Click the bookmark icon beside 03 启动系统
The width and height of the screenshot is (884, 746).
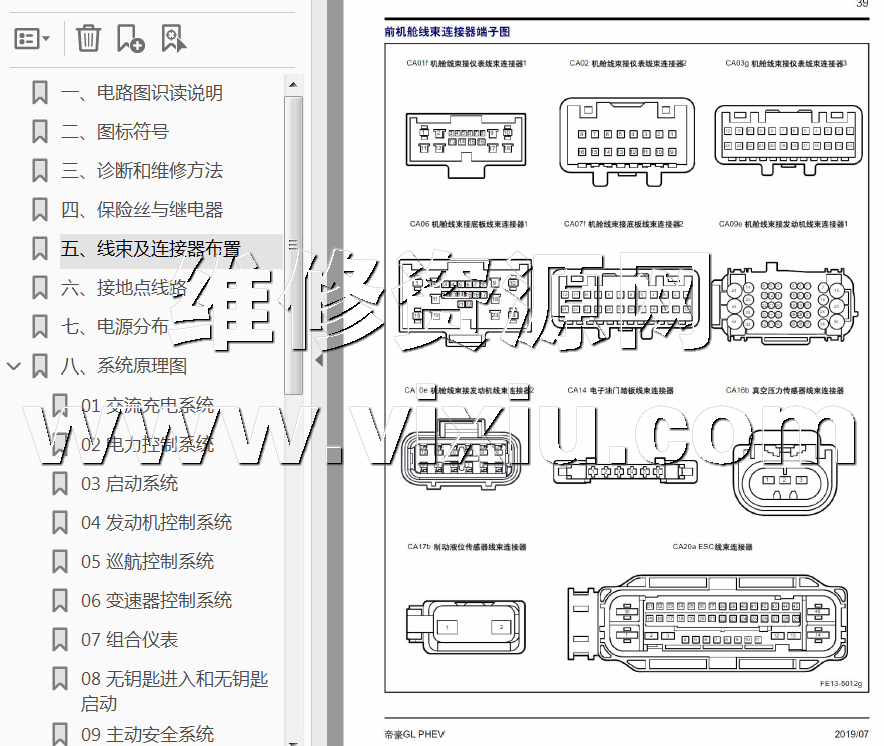pyautogui.click(x=60, y=483)
